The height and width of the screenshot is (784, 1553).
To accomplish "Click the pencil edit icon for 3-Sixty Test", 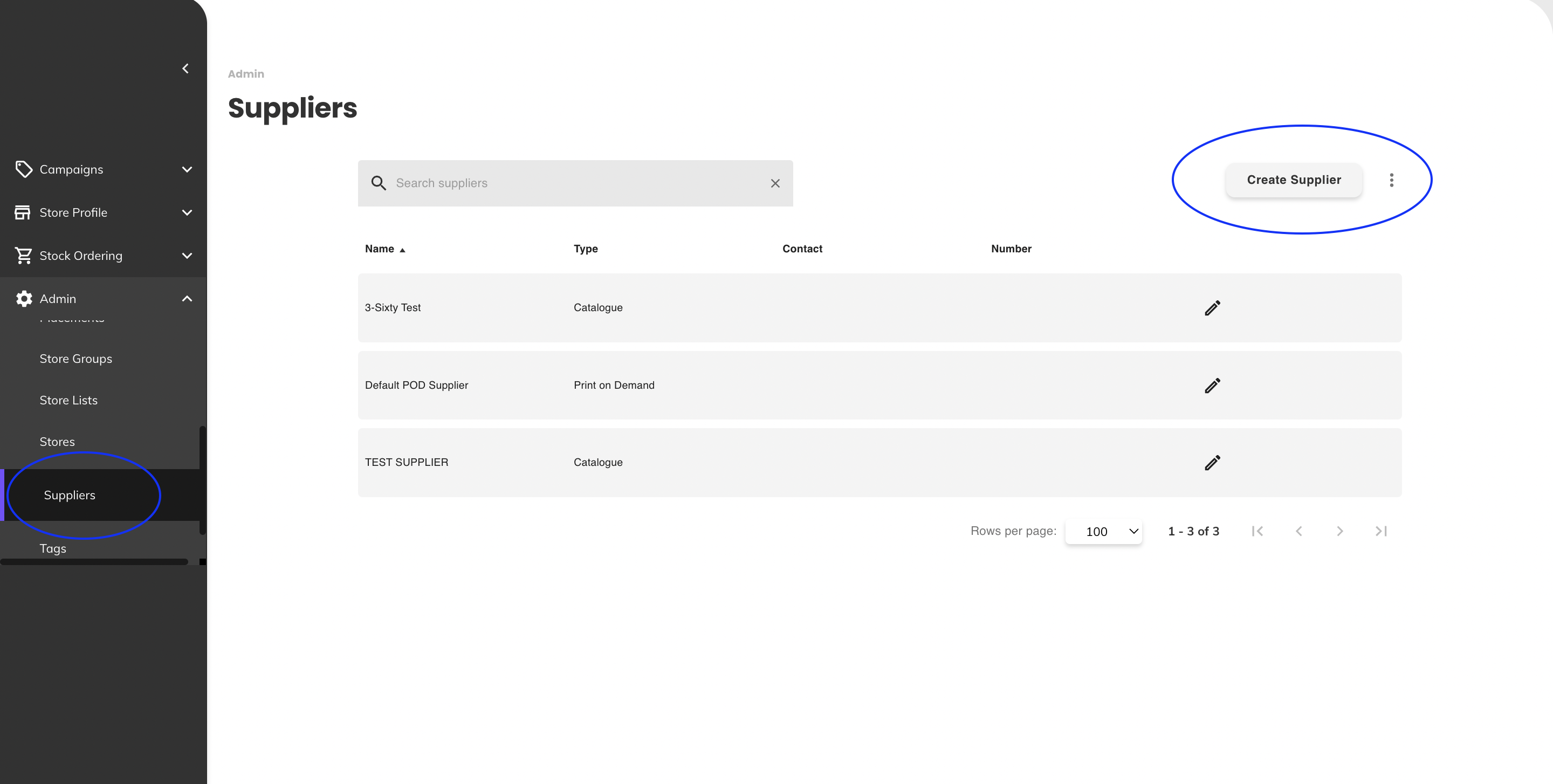I will pos(1212,308).
